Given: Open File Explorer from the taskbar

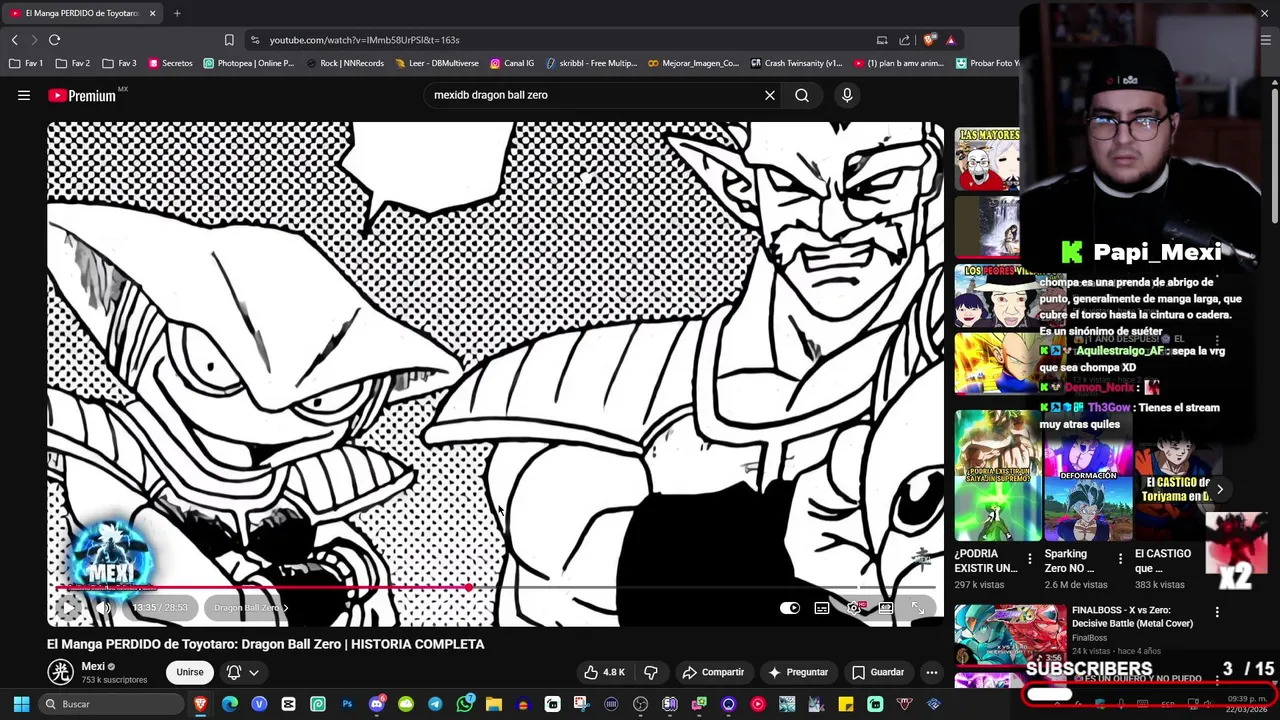Looking at the screenshot, I should (493, 704).
